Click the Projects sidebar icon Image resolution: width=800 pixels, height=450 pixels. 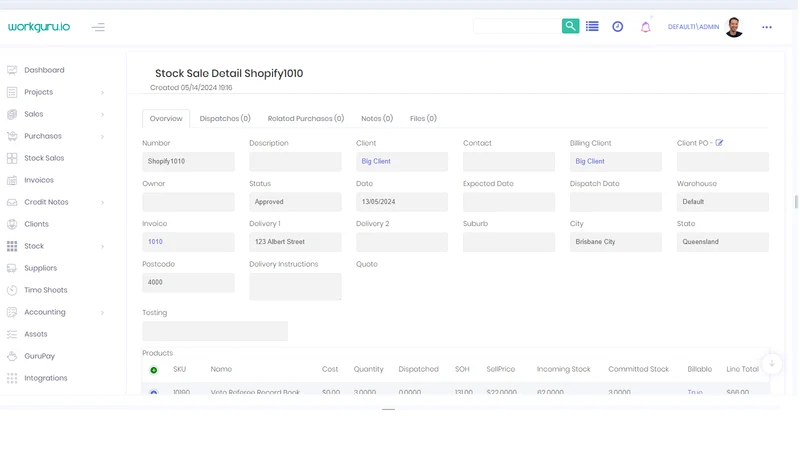pyautogui.click(x=12, y=92)
